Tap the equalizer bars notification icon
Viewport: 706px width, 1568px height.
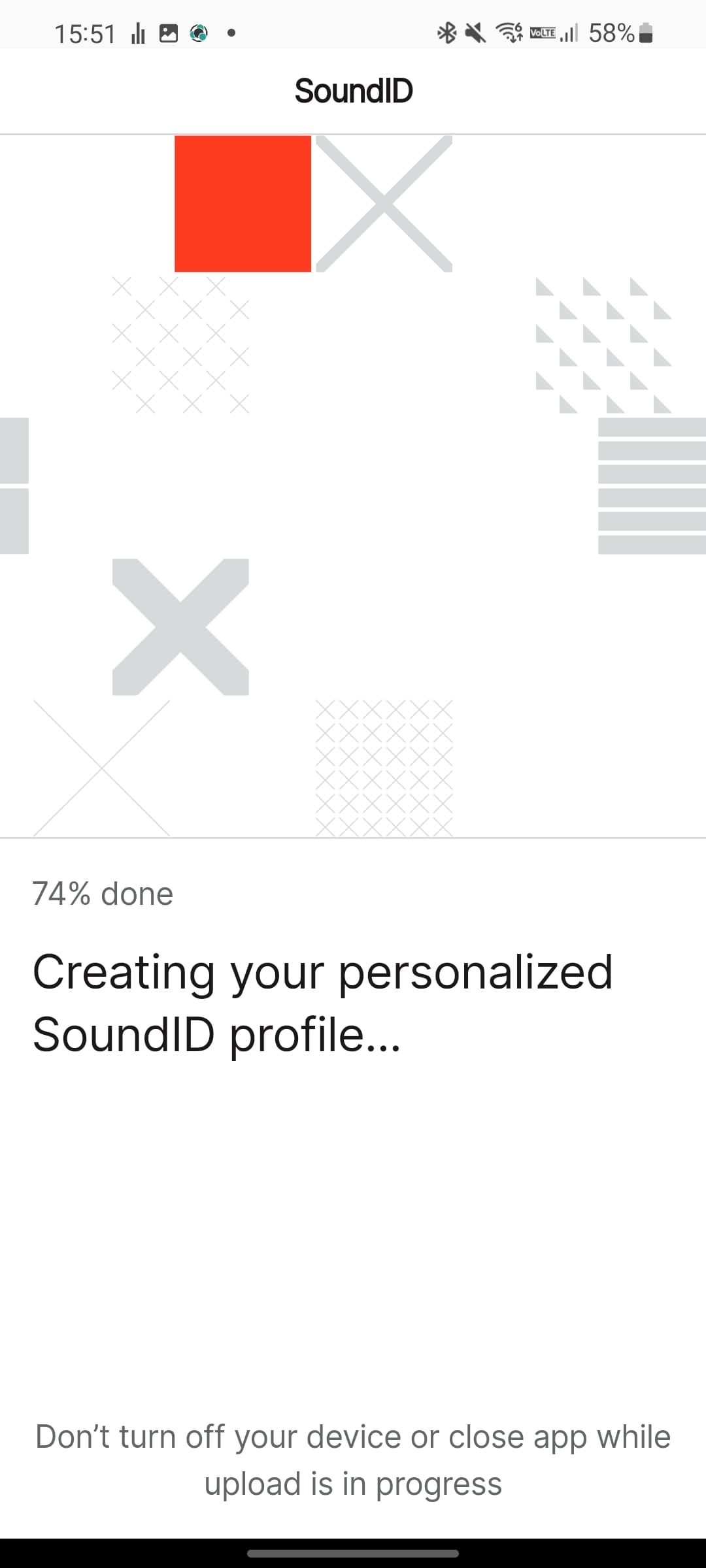click(x=138, y=33)
